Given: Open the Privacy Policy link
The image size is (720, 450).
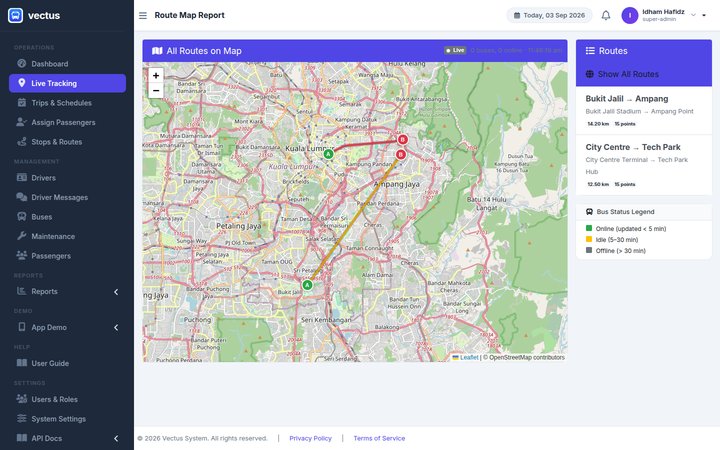Looking at the screenshot, I should pos(310,438).
